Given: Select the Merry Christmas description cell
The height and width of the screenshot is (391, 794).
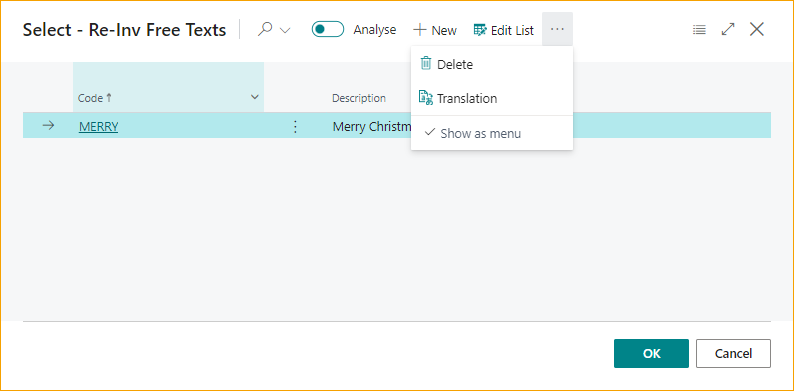Looking at the screenshot, I should tap(371, 127).
